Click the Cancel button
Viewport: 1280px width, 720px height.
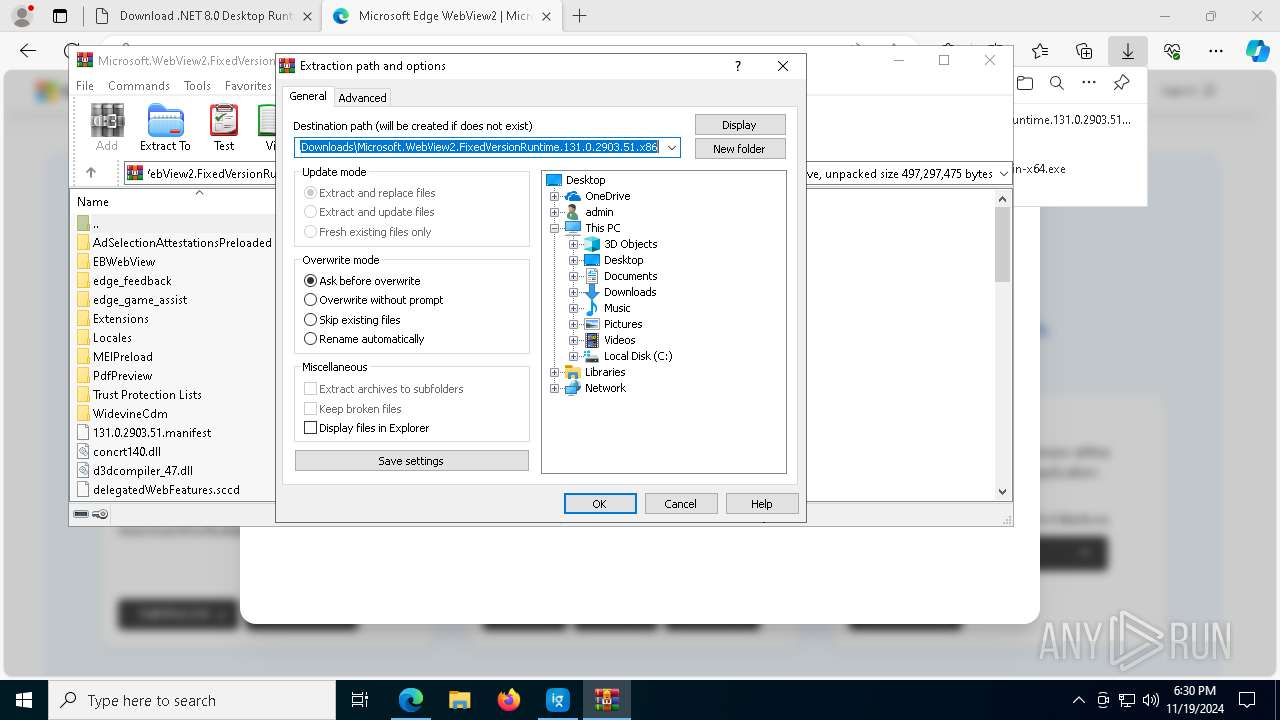[681, 504]
